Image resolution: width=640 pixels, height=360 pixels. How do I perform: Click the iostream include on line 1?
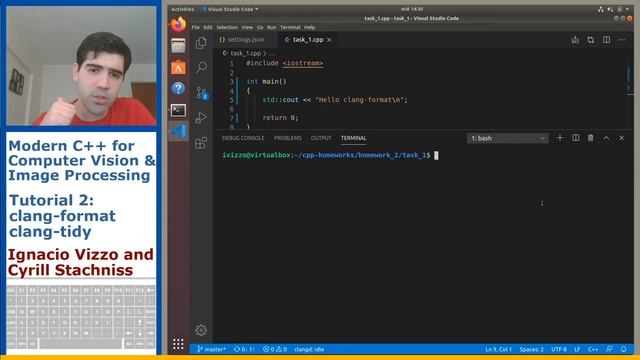point(303,63)
